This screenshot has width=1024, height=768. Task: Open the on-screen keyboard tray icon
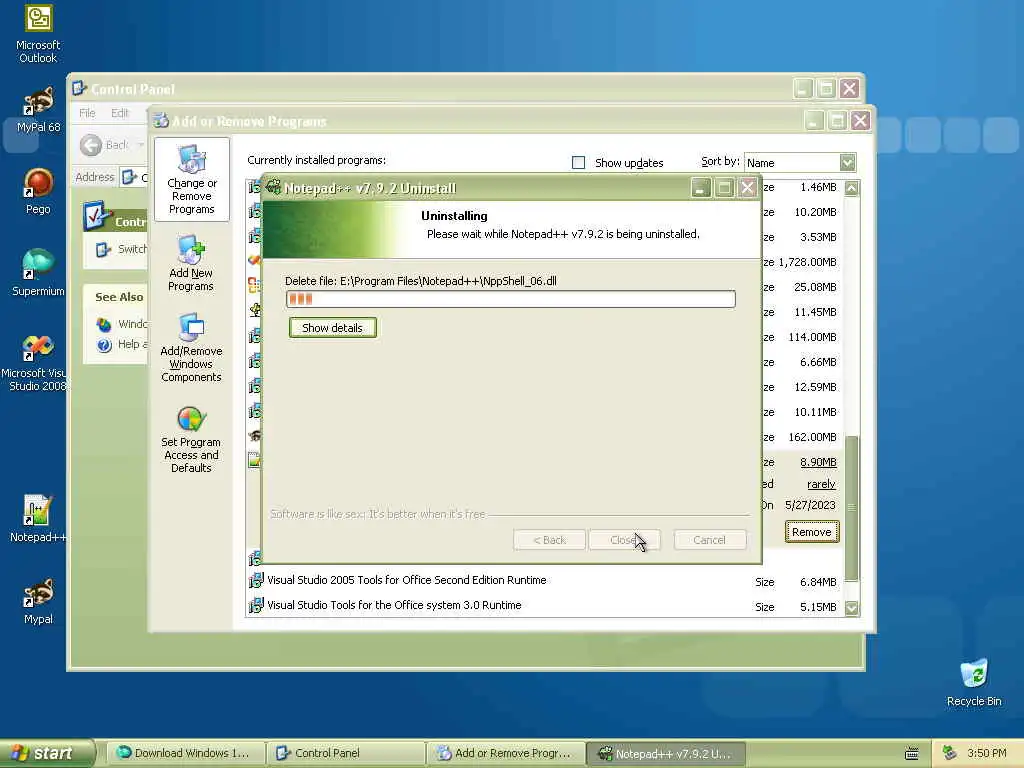point(912,754)
